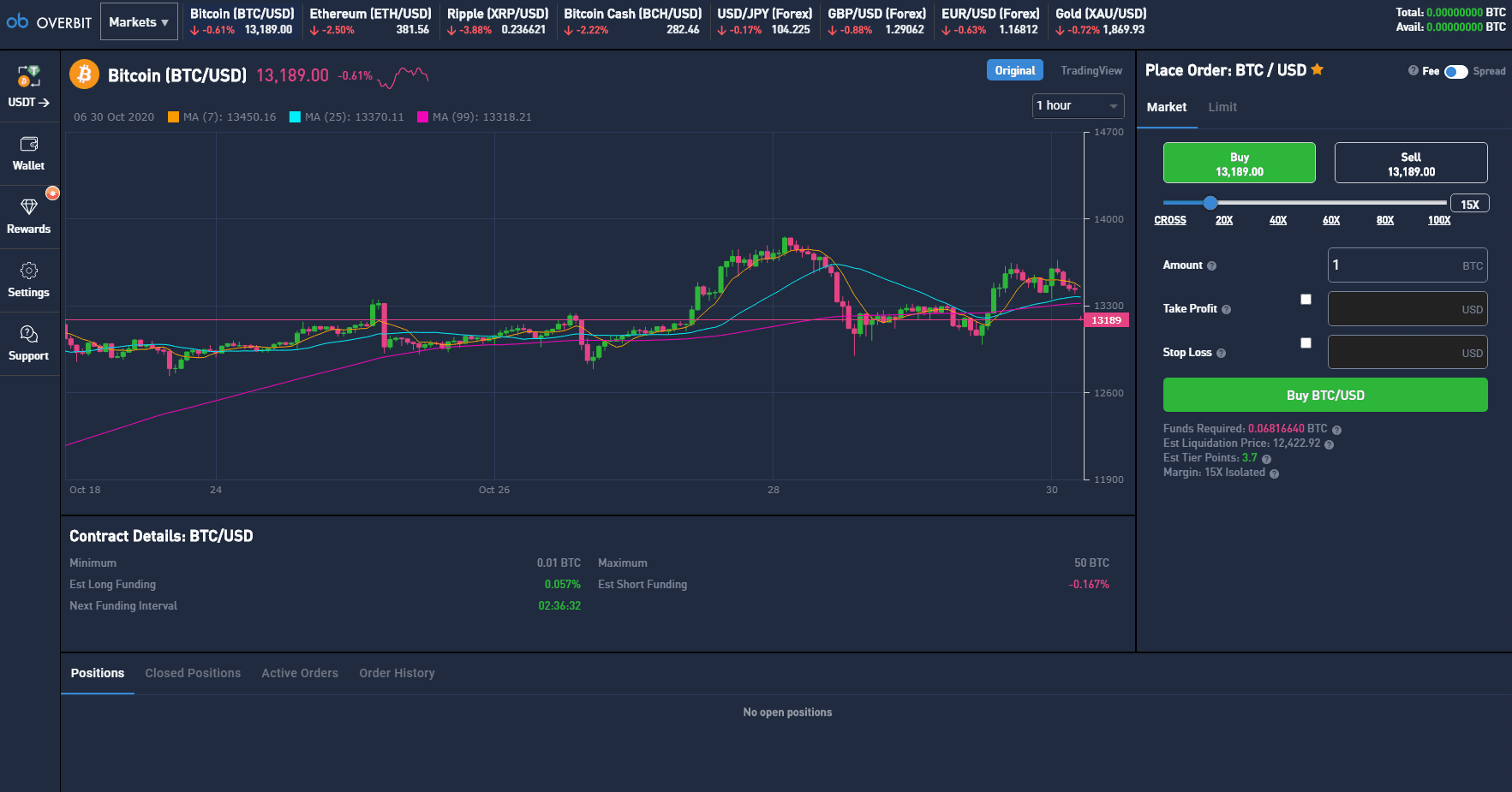Open the Overbit logo home link

pyautogui.click(x=49, y=21)
